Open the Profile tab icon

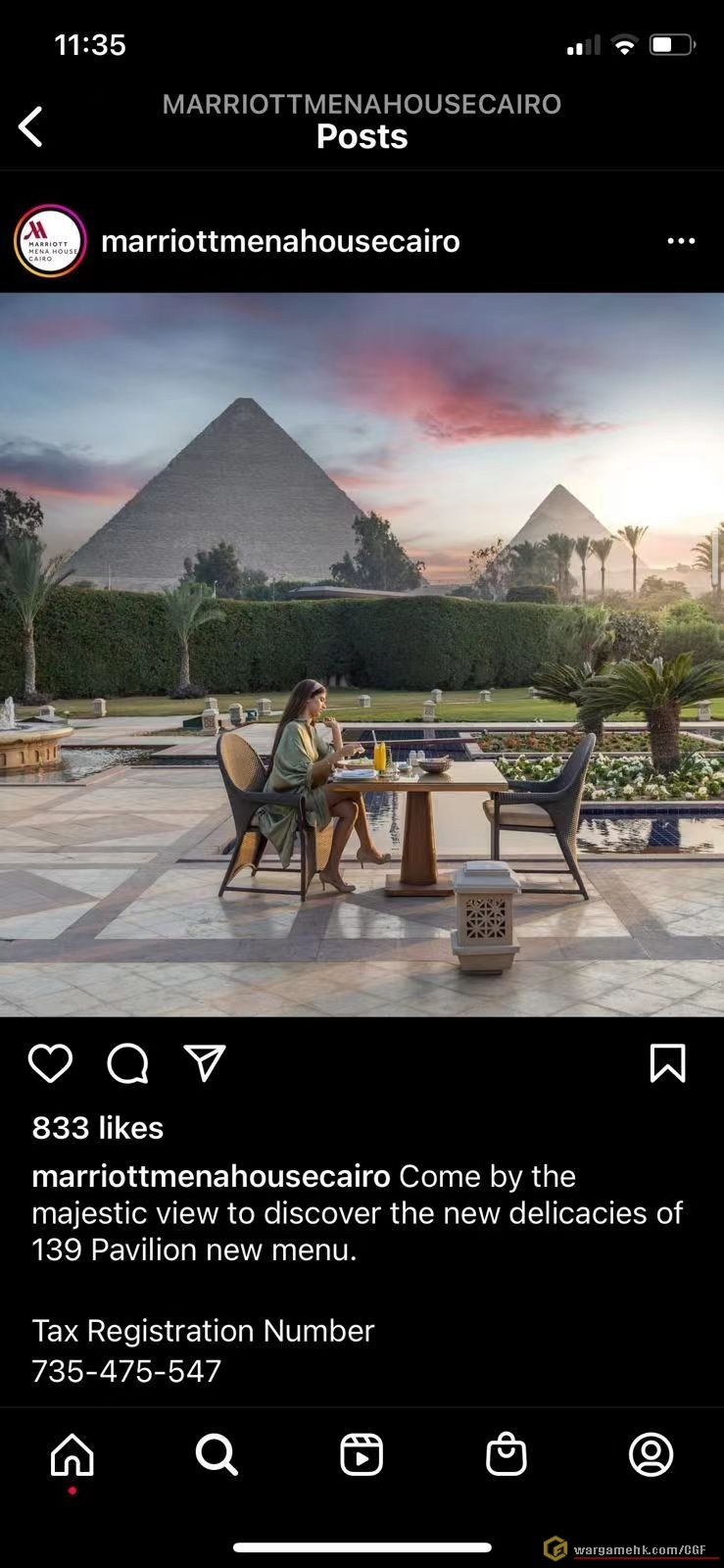pos(652,1455)
